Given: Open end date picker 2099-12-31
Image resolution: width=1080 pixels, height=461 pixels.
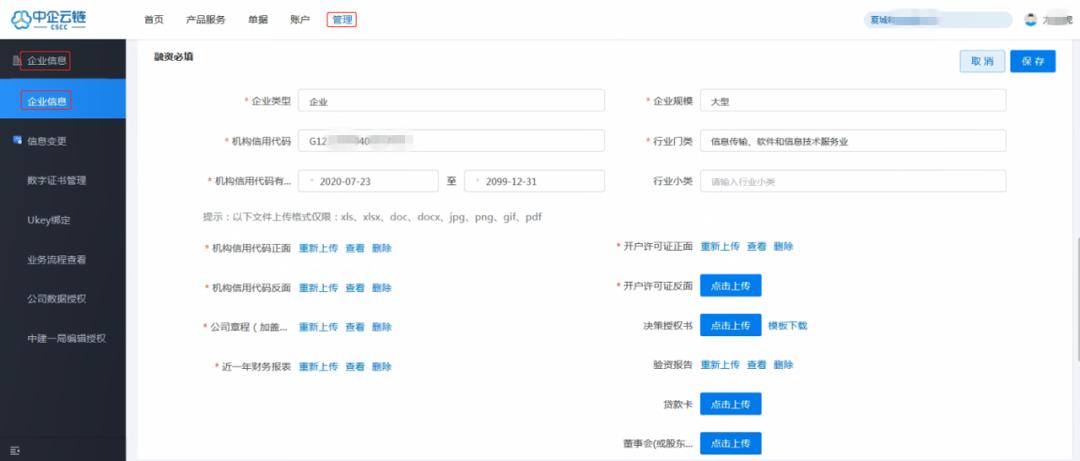Looking at the screenshot, I should [x=534, y=181].
